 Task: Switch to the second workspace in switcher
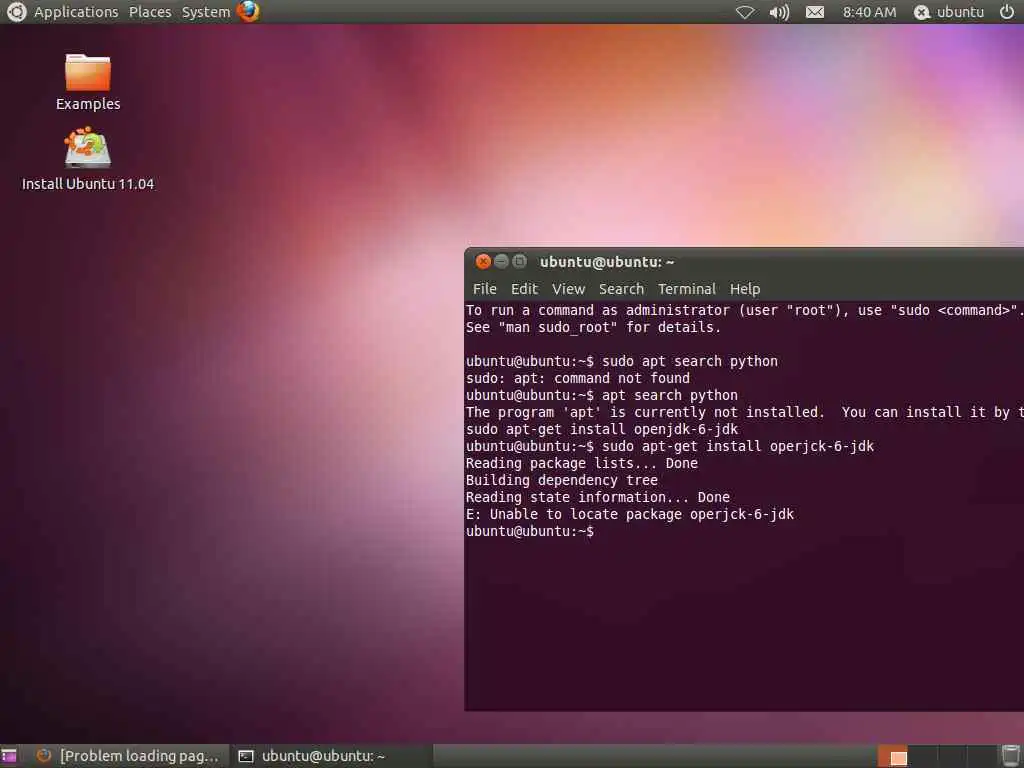(x=921, y=756)
